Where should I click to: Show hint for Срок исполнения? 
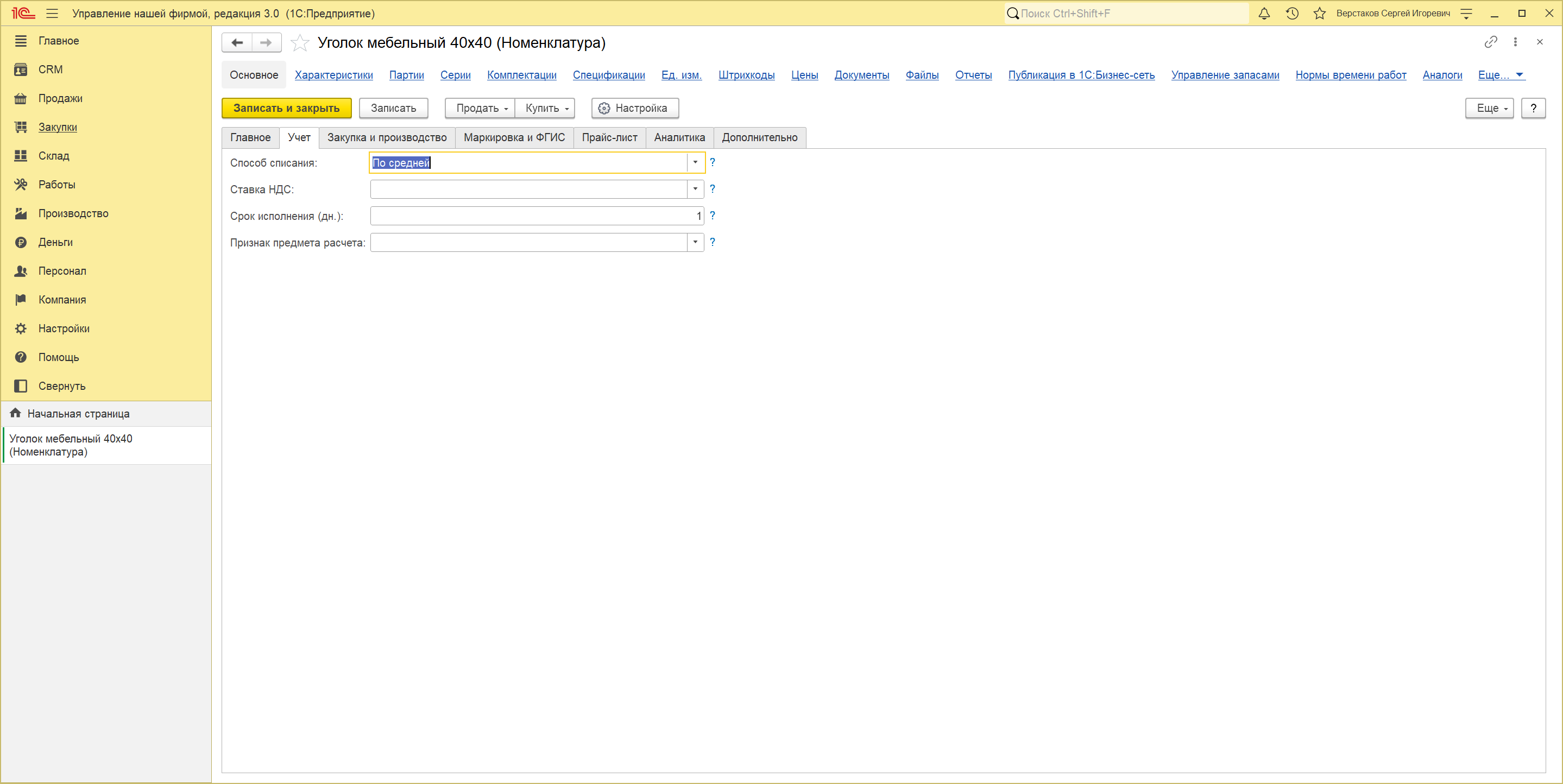(x=713, y=216)
